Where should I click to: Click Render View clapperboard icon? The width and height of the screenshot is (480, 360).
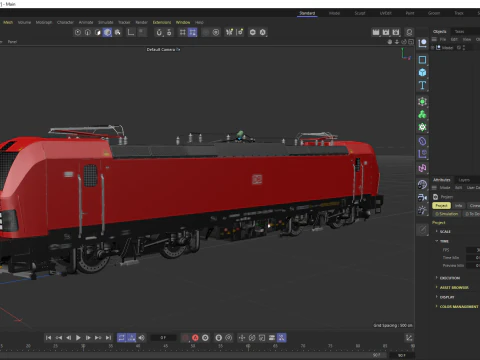tap(376, 32)
